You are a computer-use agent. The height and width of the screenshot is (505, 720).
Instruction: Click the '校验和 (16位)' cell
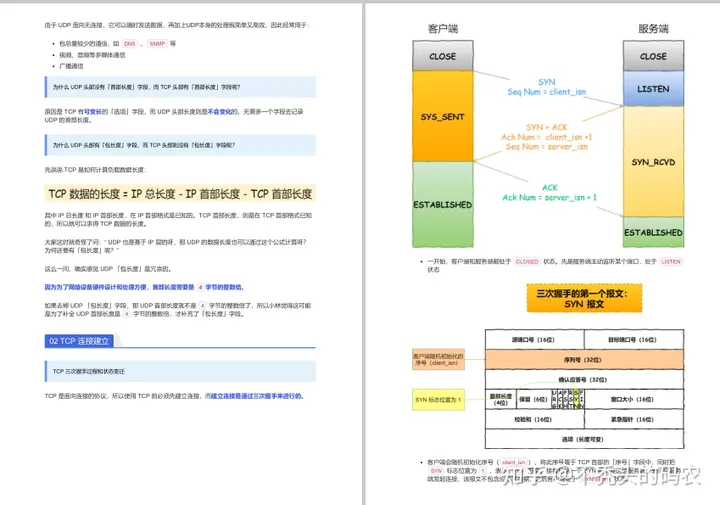pos(534,419)
